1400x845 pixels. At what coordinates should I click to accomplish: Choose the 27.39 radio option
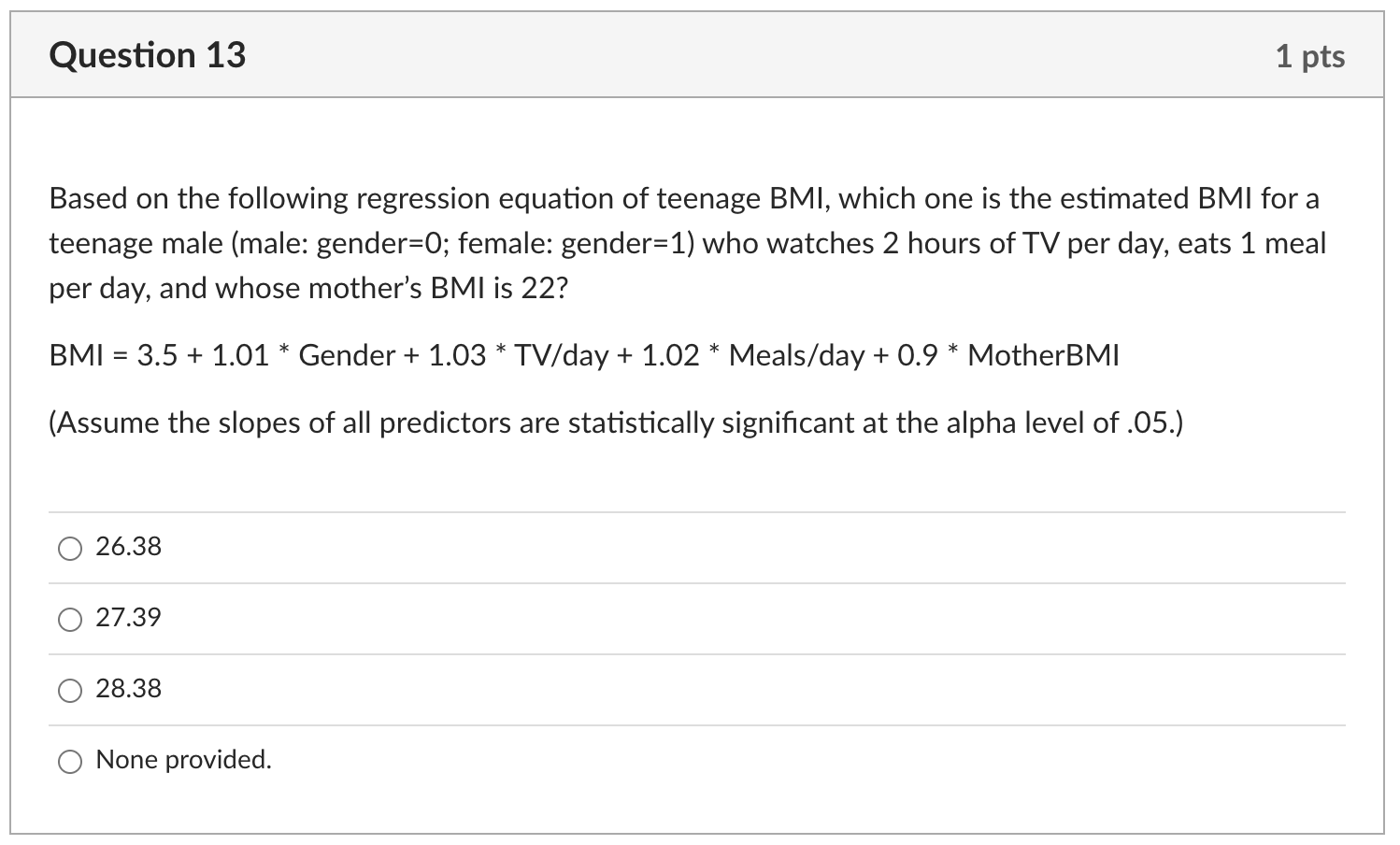click(x=70, y=619)
